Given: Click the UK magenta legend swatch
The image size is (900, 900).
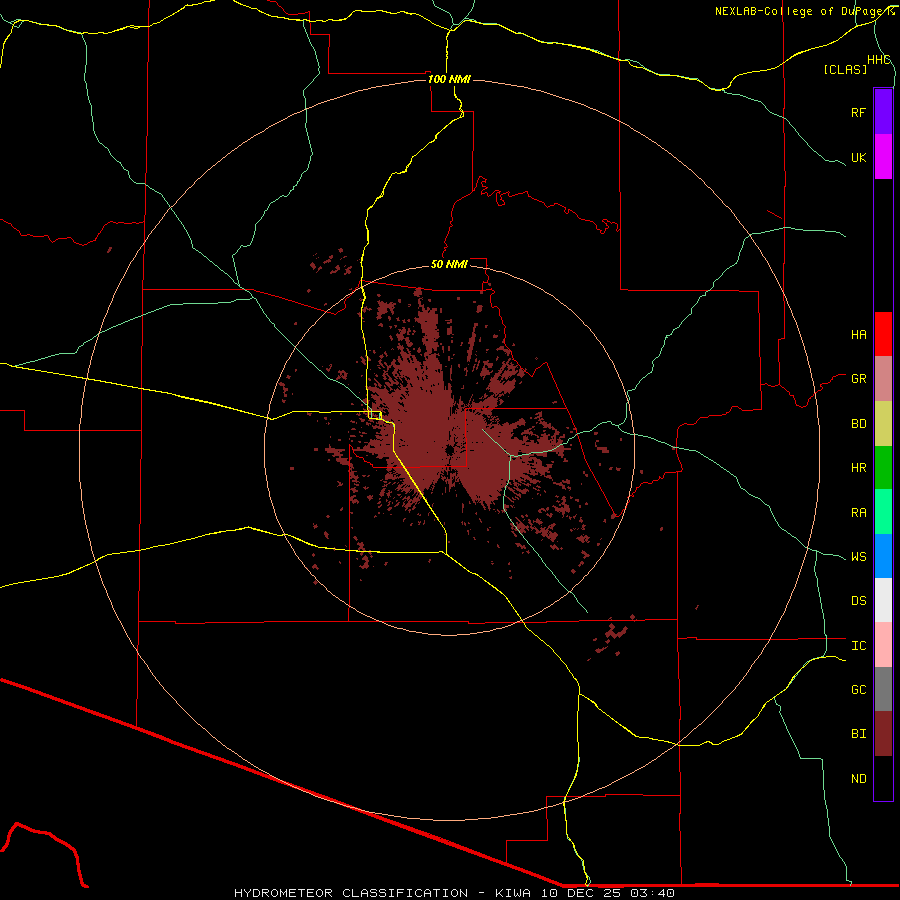Looking at the screenshot, I should [883, 156].
